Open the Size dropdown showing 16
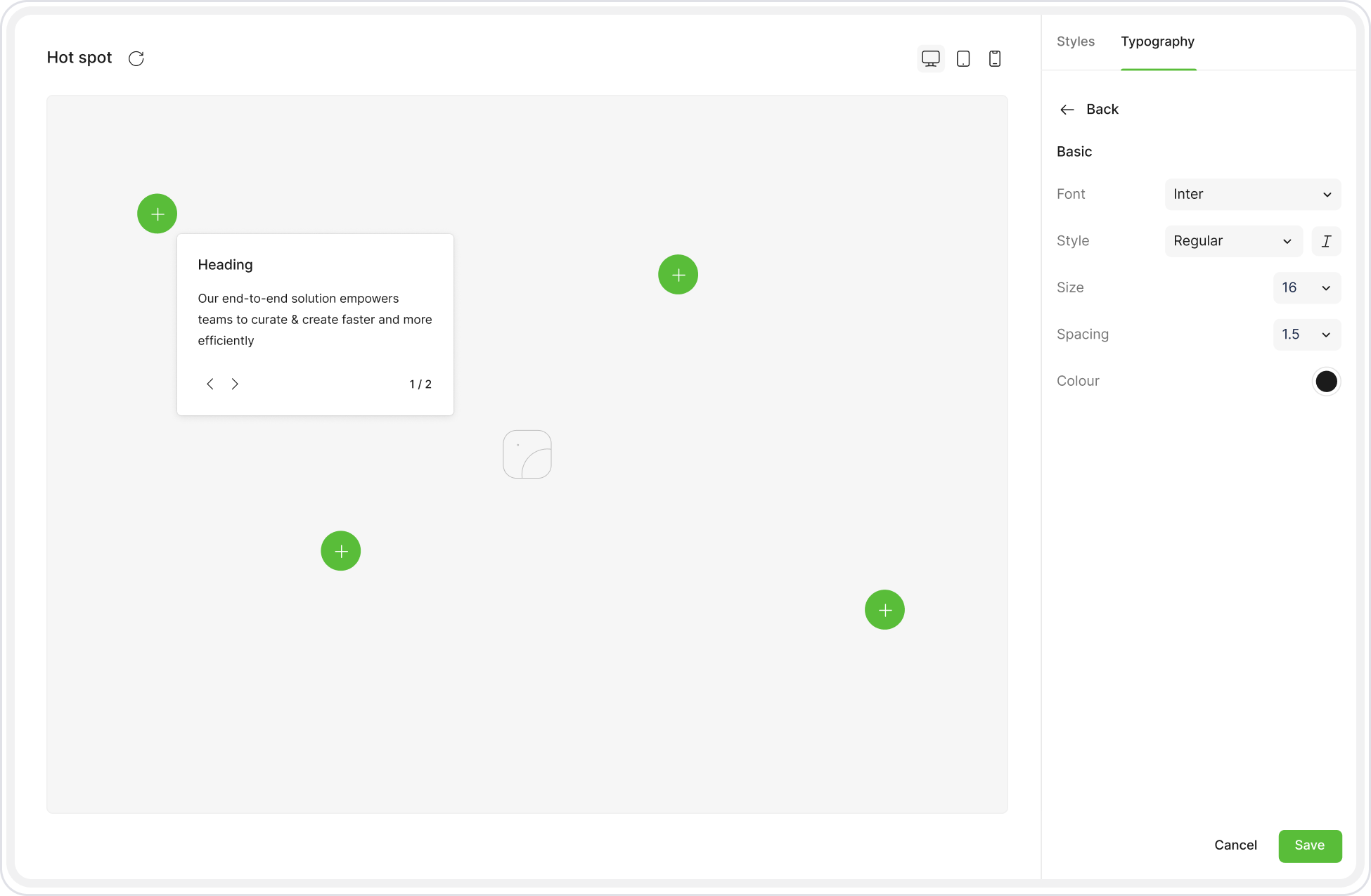1371x896 pixels. click(1306, 287)
